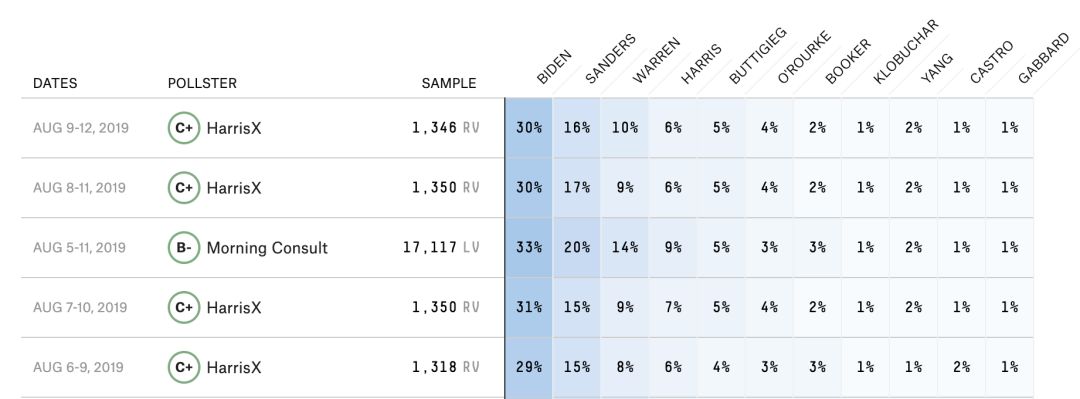Image resolution: width=1080 pixels, height=399 pixels.
Task: Click the C+ grade badge for Aug 7-10 poll
Action: tap(184, 307)
